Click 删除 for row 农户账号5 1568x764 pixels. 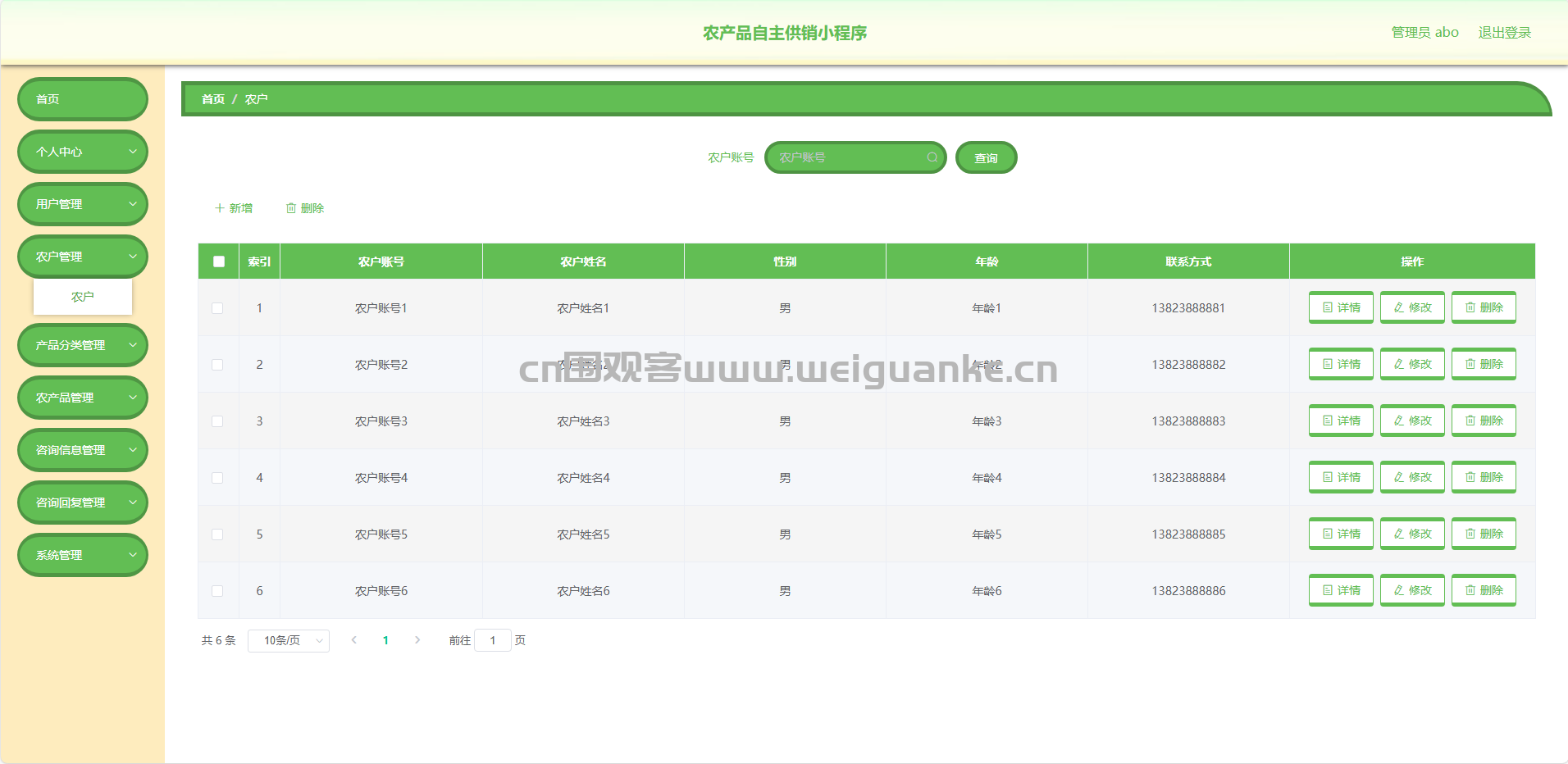[1484, 534]
